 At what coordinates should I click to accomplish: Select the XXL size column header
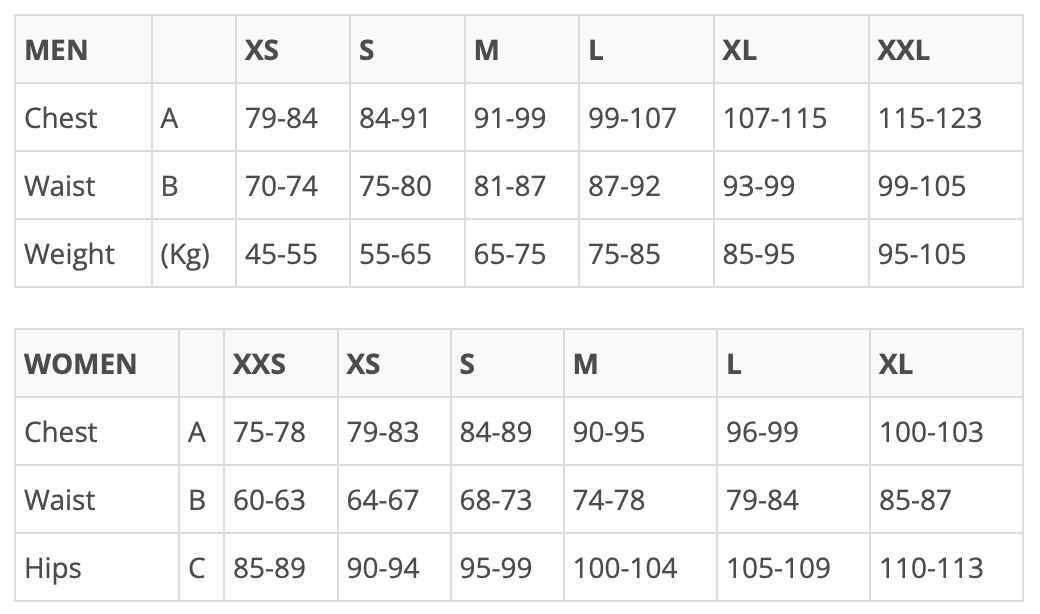coord(903,50)
